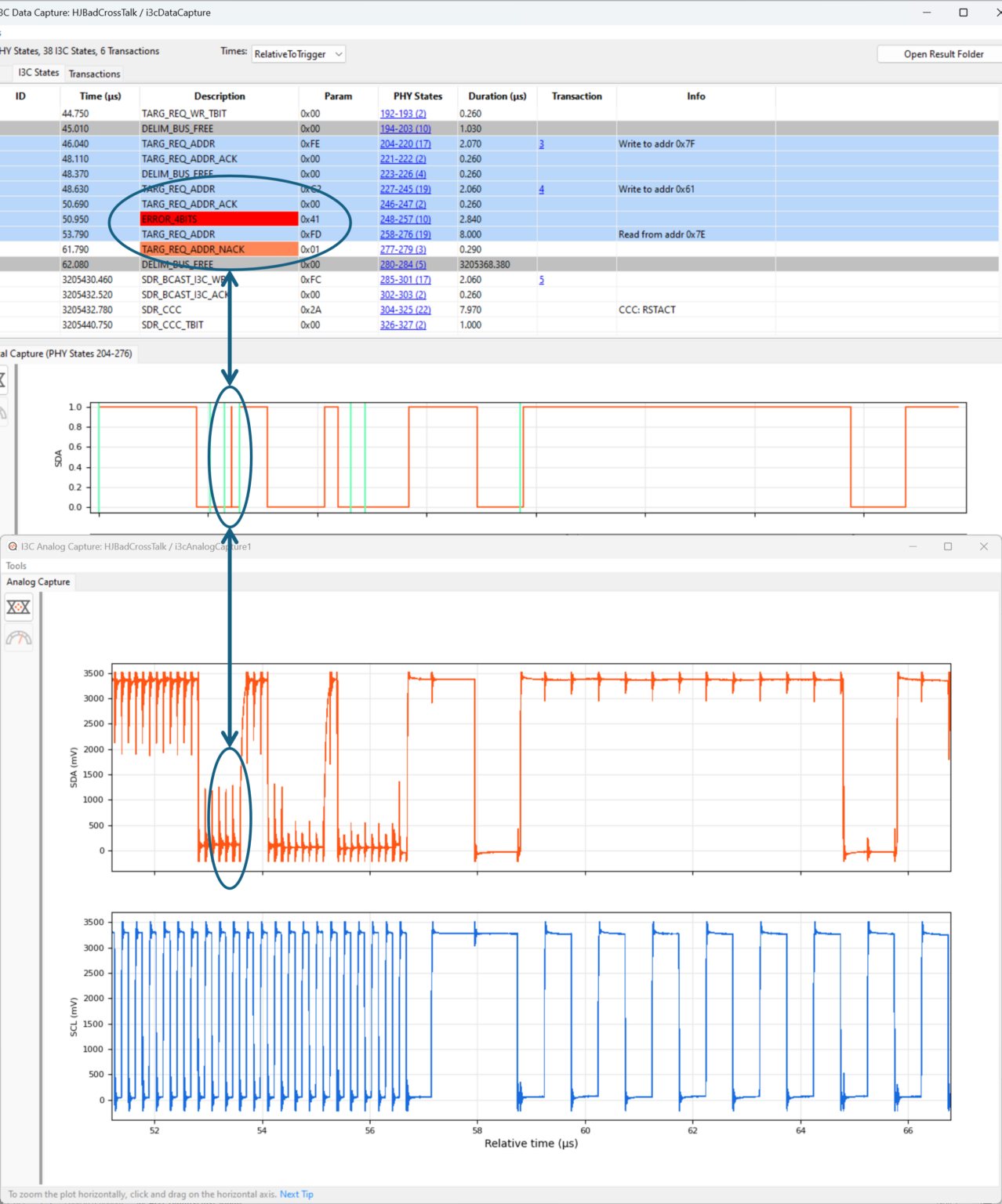The image size is (1002, 1204).
Task: Open transaction link 5 on the SDR_BCAST row
Action: (x=541, y=279)
